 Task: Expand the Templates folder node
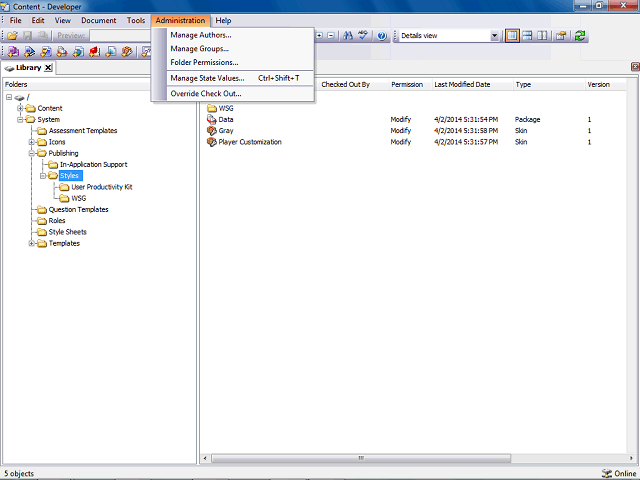(31, 243)
